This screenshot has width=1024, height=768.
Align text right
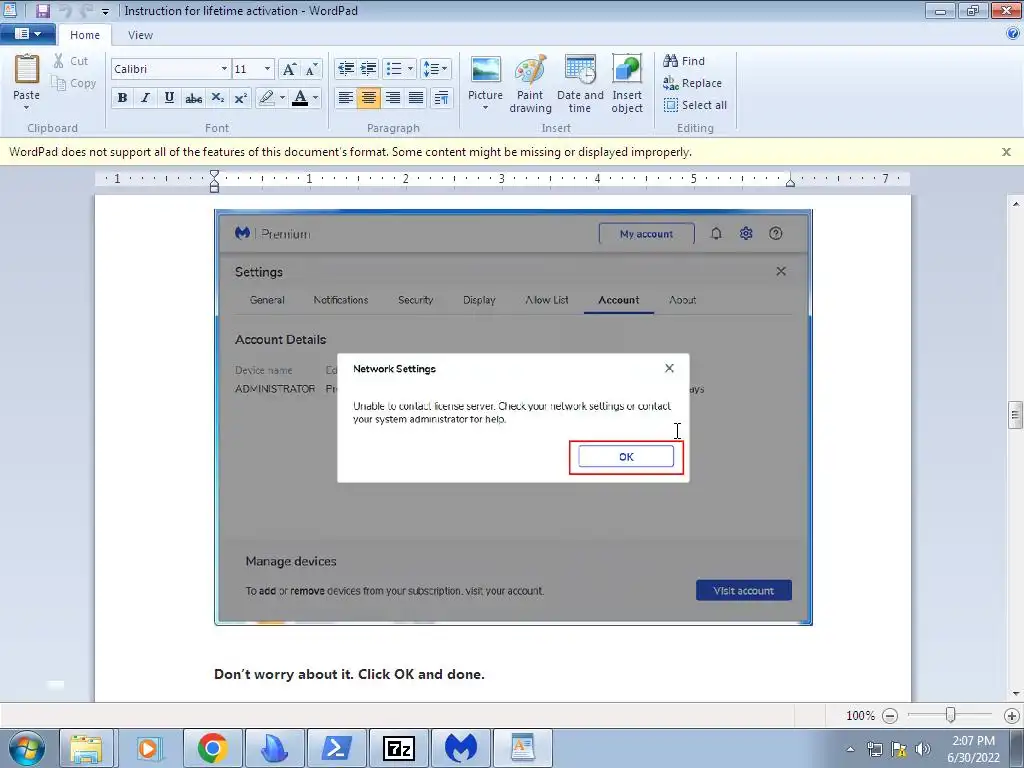pyautogui.click(x=392, y=98)
